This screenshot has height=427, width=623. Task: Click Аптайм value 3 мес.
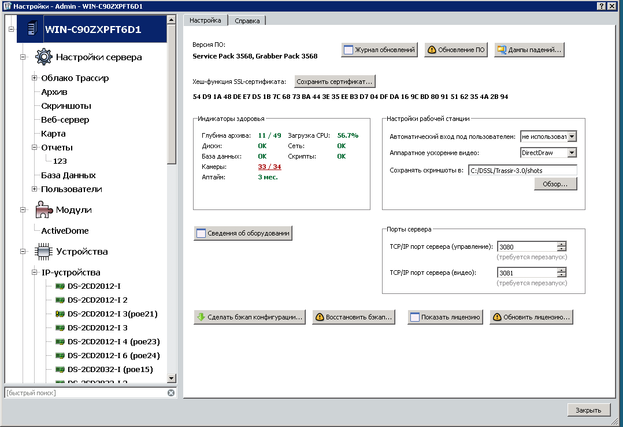[x=268, y=177]
